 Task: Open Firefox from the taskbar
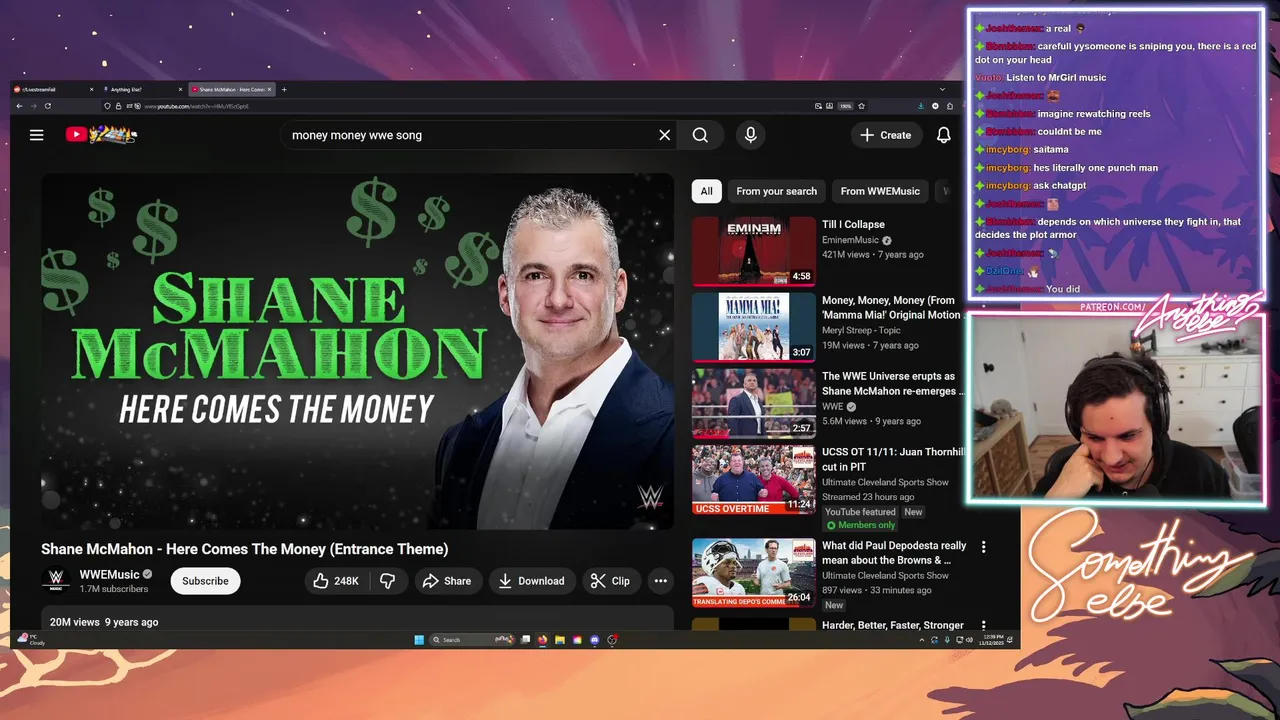[x=542, y=640]
